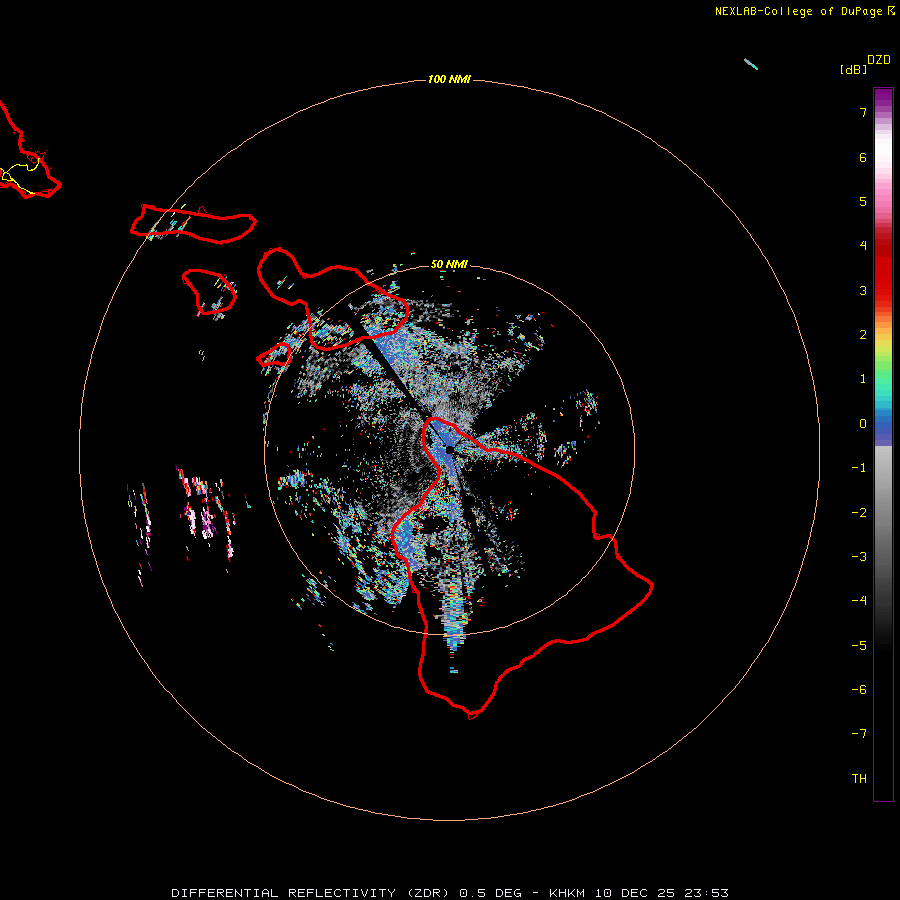Click the 10 DEC 25 23:53 timestamp
Screen dimensions: 900x900
[x=661, y=893]
